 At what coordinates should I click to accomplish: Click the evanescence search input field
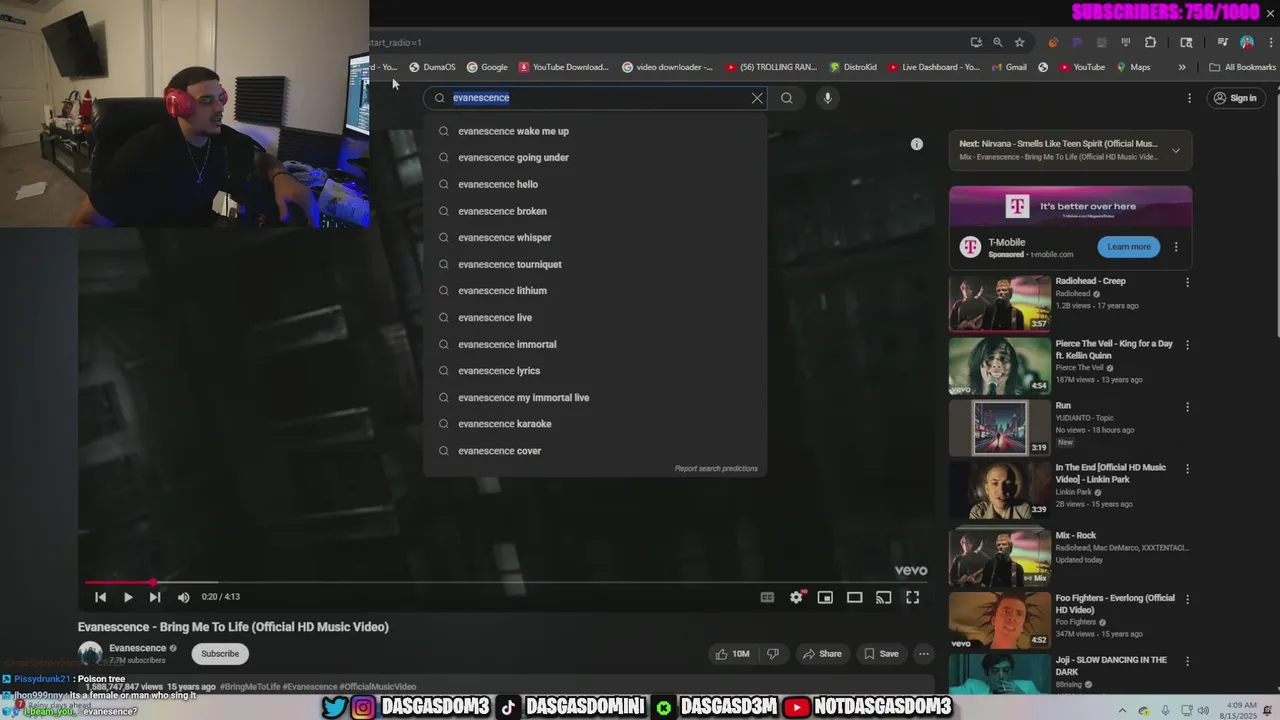598,98
